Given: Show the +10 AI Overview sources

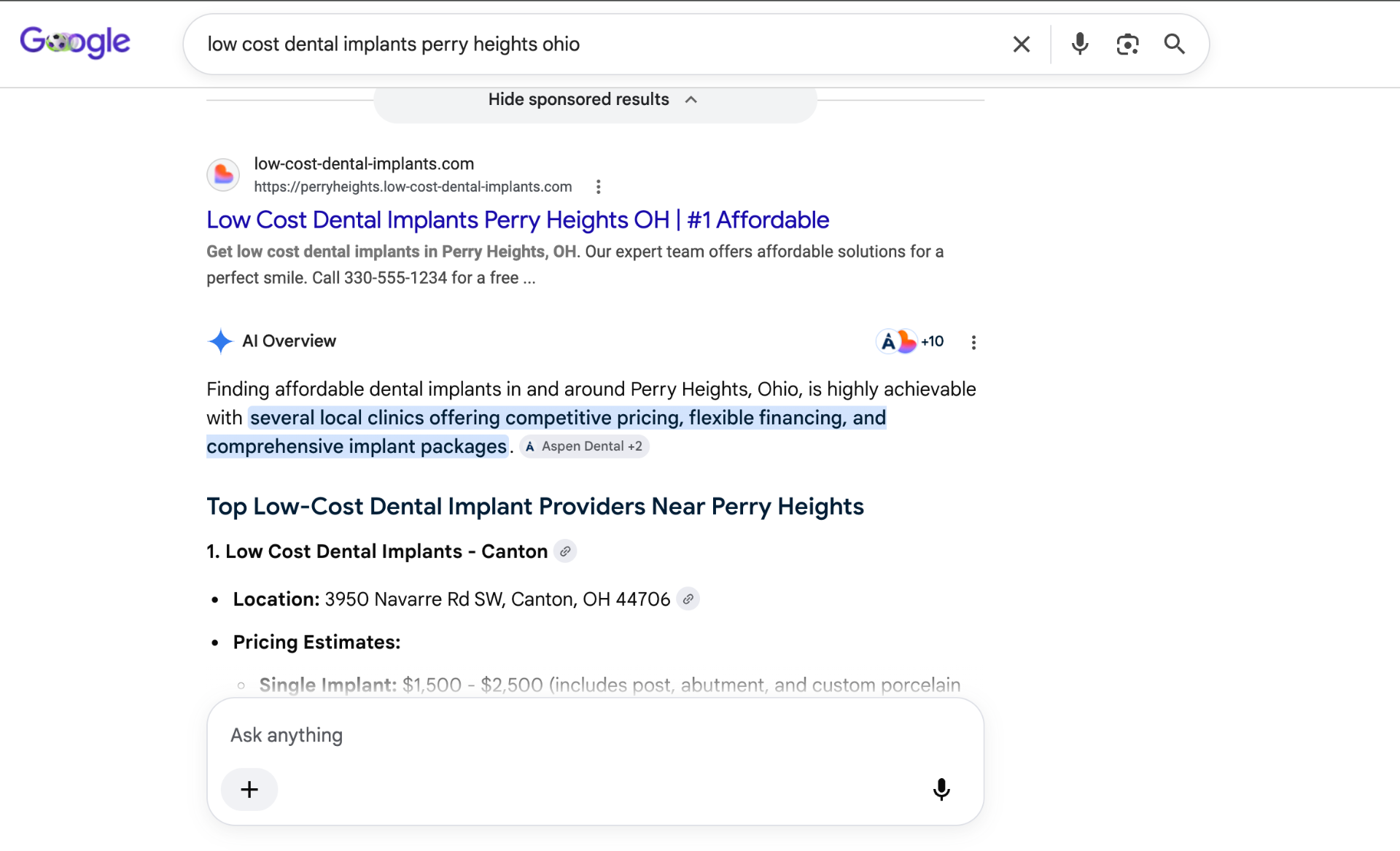Looking at the screenshot, I should [910, 341].
